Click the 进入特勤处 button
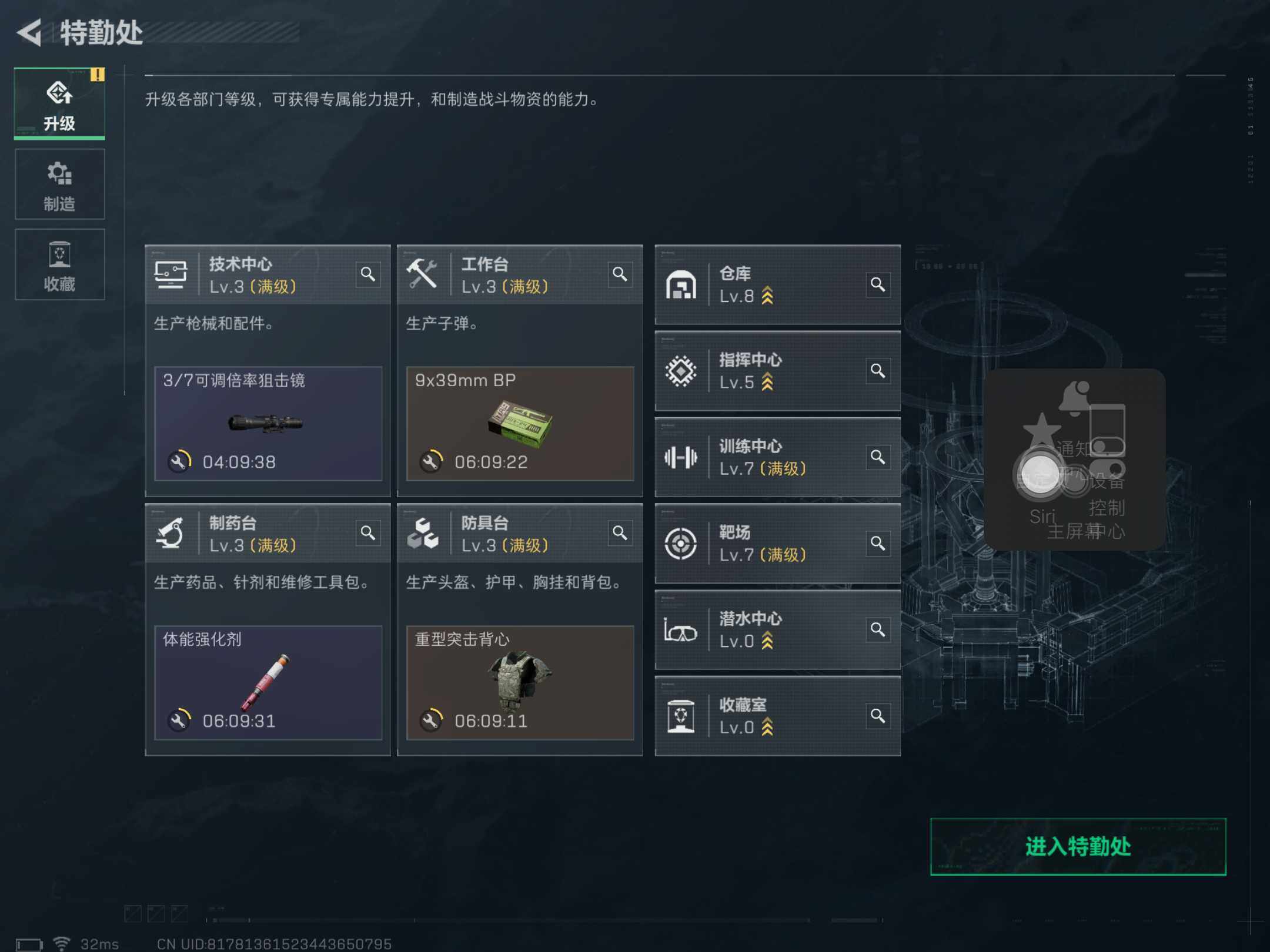The height and width of the screenshot is (952, 1270). point(1078,847)
